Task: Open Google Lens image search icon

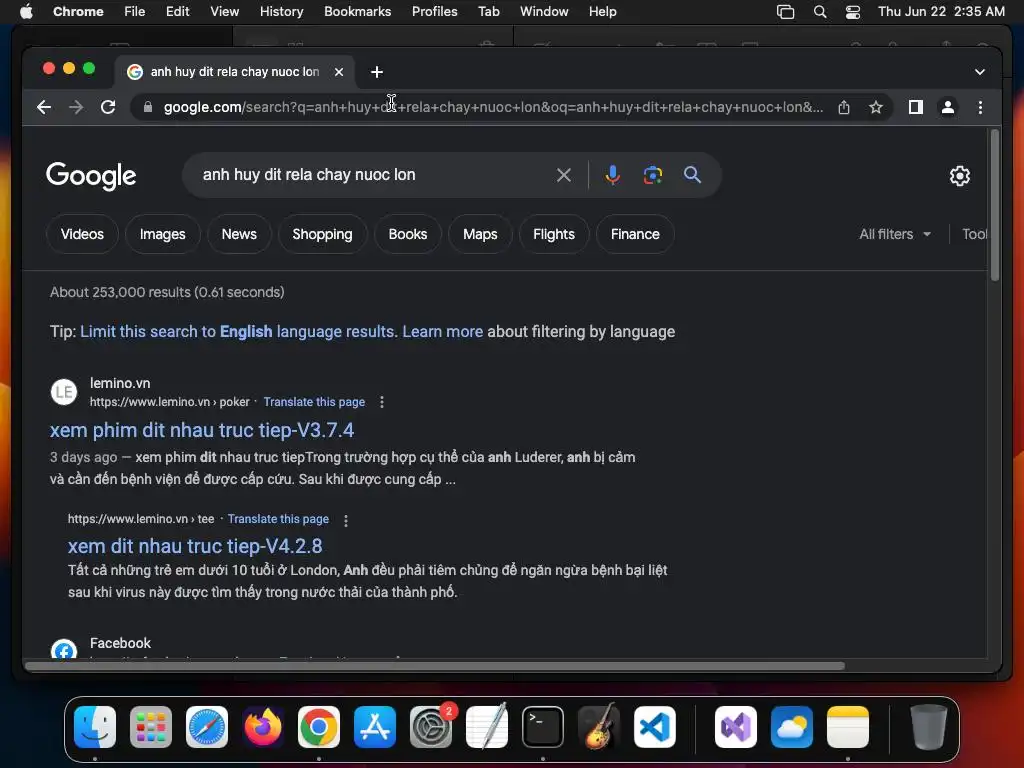Action: point(652,175)
